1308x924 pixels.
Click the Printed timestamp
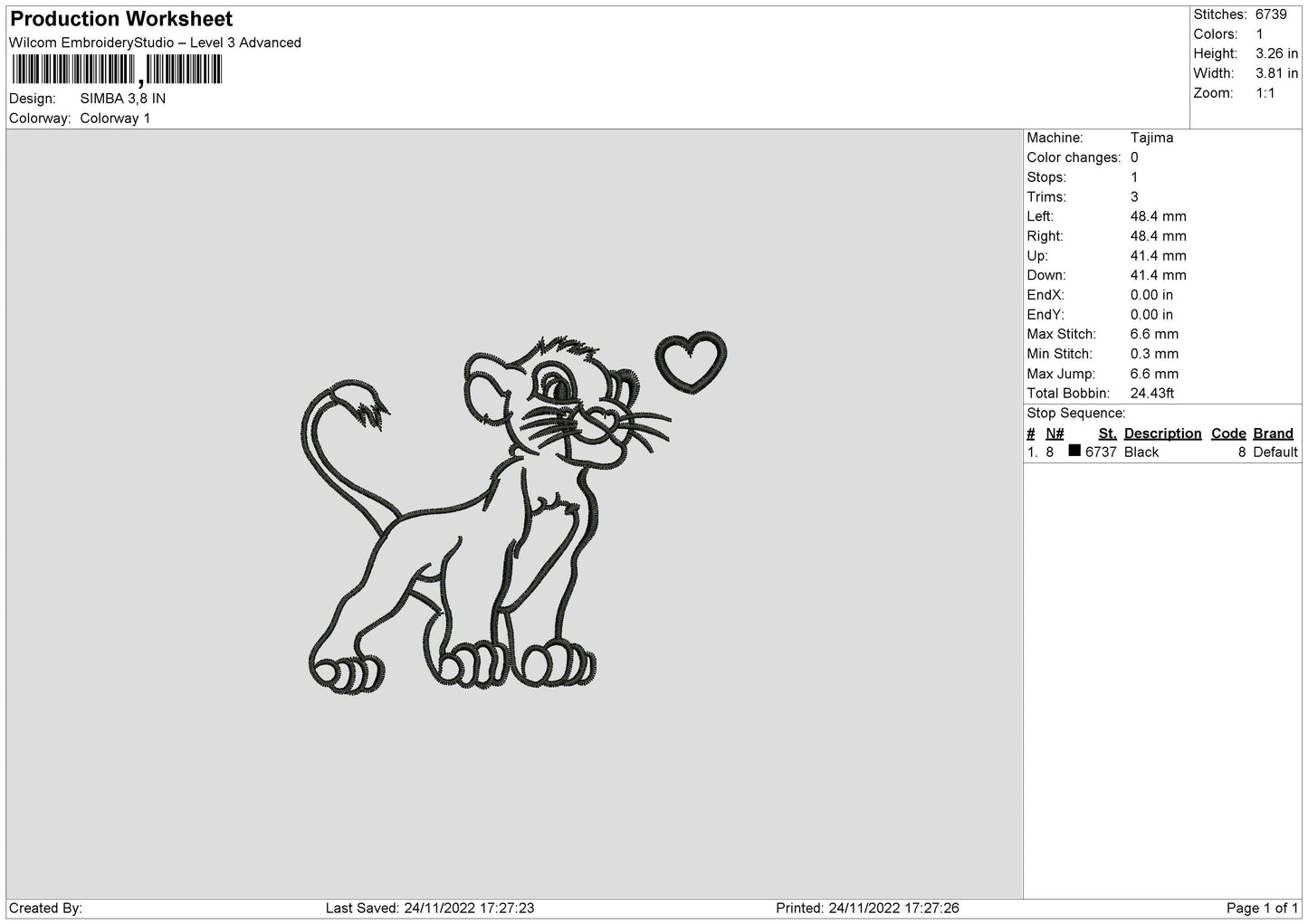pos(867,908)
